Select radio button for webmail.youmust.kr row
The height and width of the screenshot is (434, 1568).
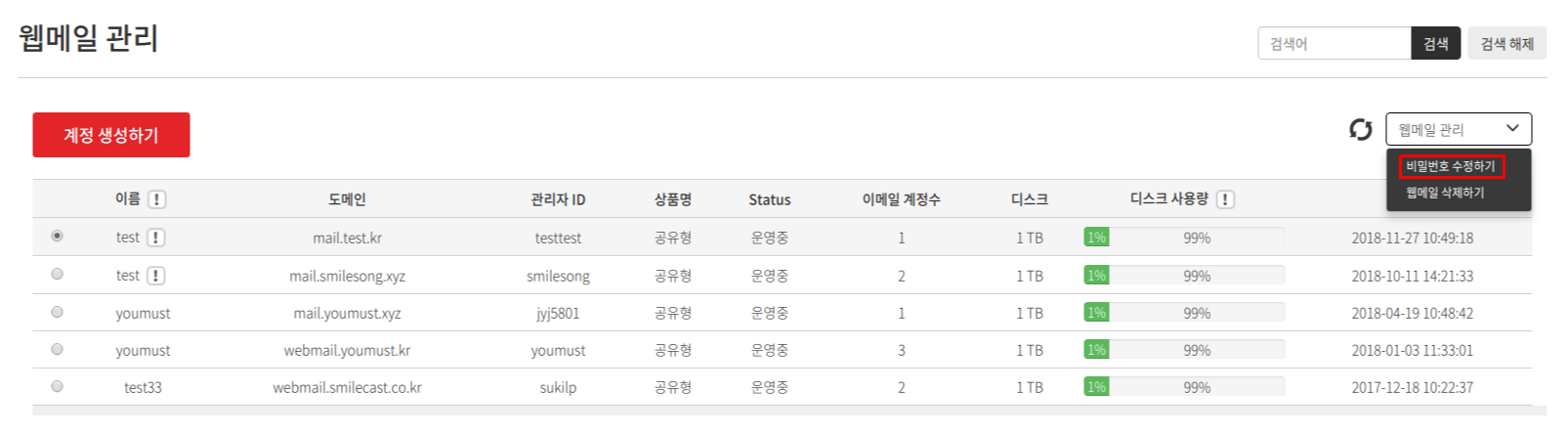point(57,349)
